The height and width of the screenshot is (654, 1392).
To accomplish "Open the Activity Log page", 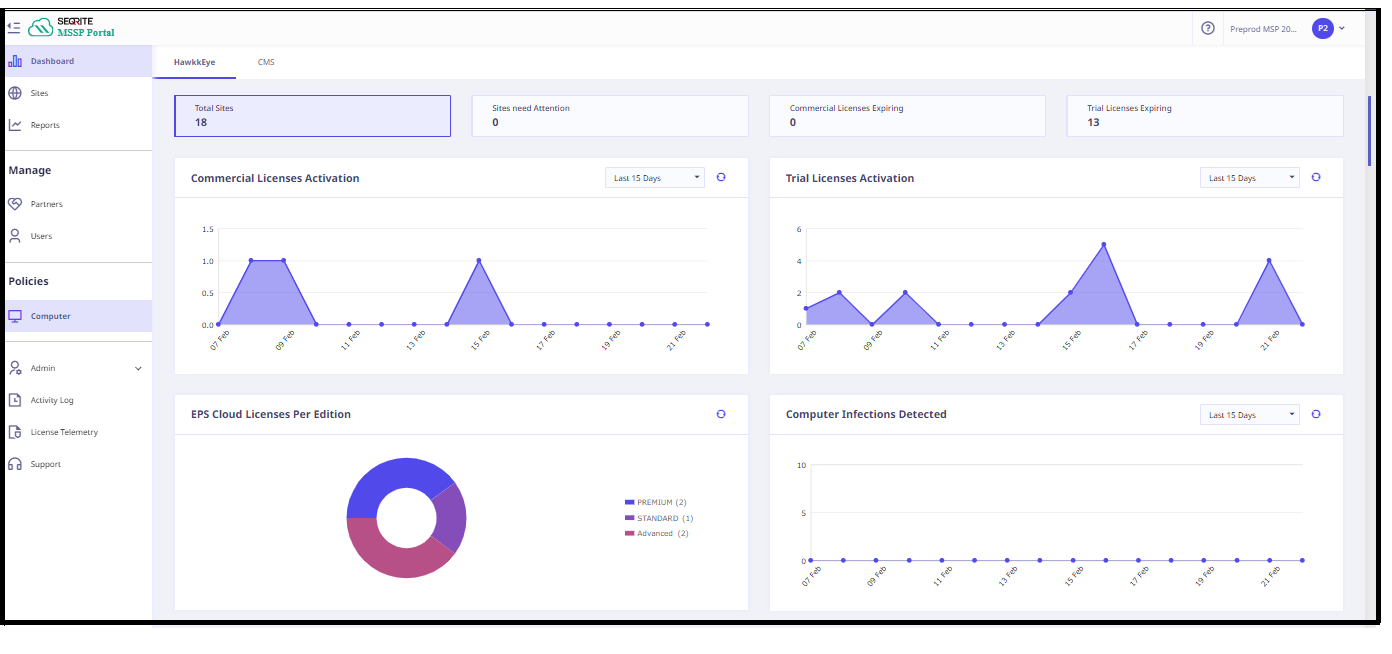I will (76, 400).
